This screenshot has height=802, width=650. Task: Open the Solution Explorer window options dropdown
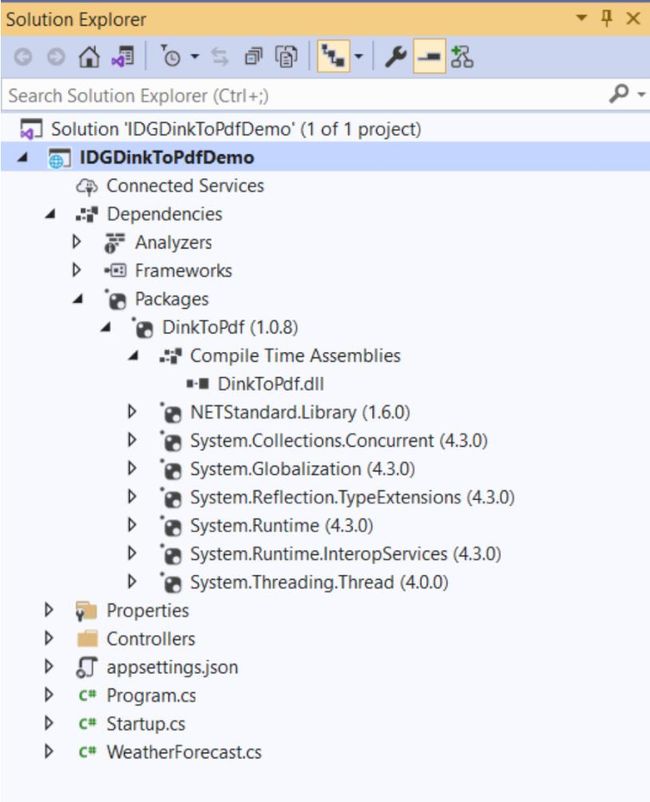pyautogui.click(x=581, y=18)
